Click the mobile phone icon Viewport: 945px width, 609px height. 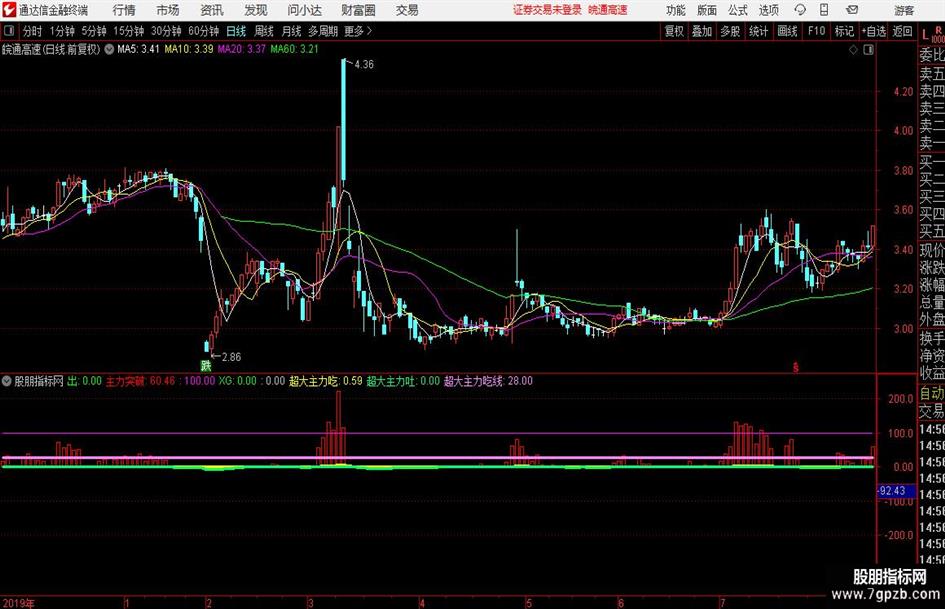tap(824, 10)
